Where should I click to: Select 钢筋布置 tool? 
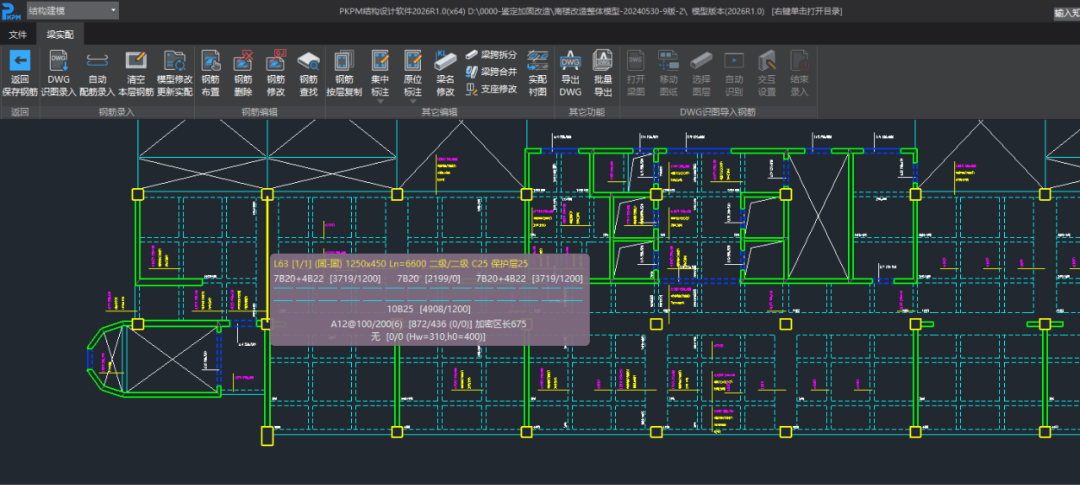[211, 61]
